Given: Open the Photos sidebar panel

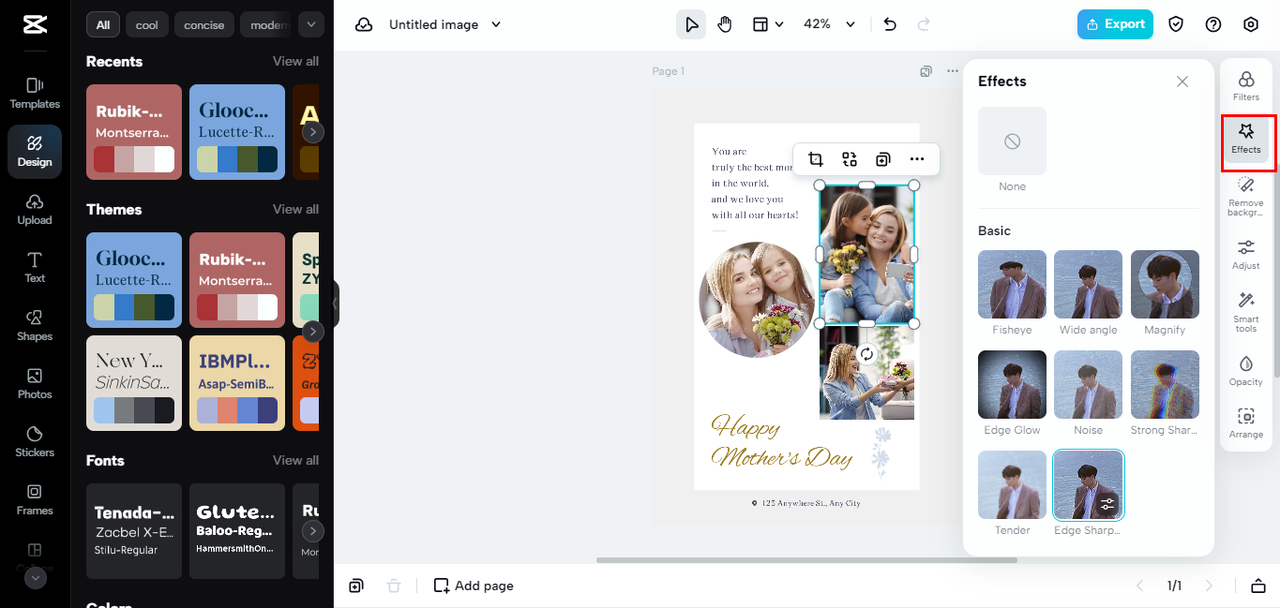Looking at the screenshot, I should click(35, 383).
